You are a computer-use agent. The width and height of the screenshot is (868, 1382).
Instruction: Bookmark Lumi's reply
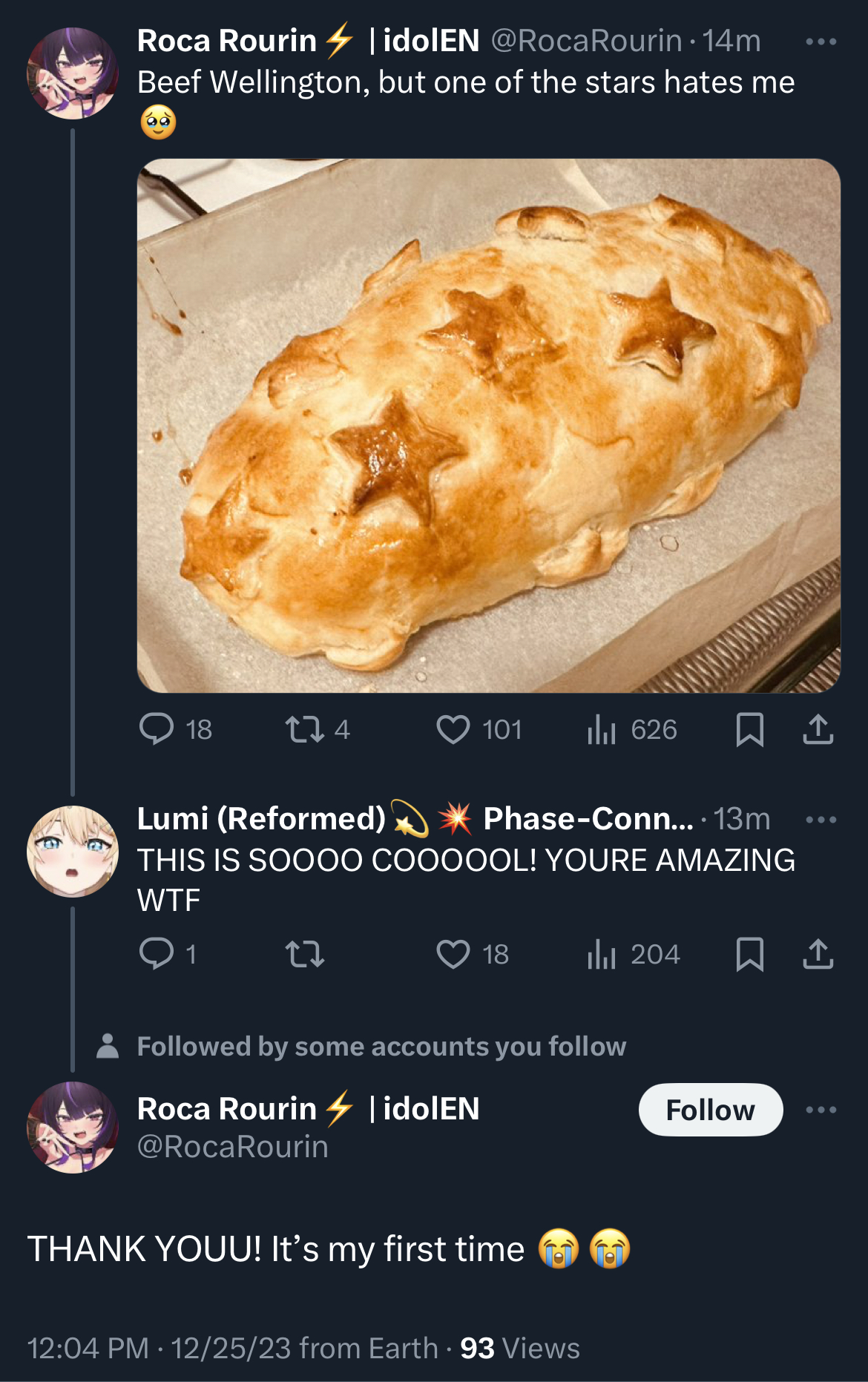749,953
